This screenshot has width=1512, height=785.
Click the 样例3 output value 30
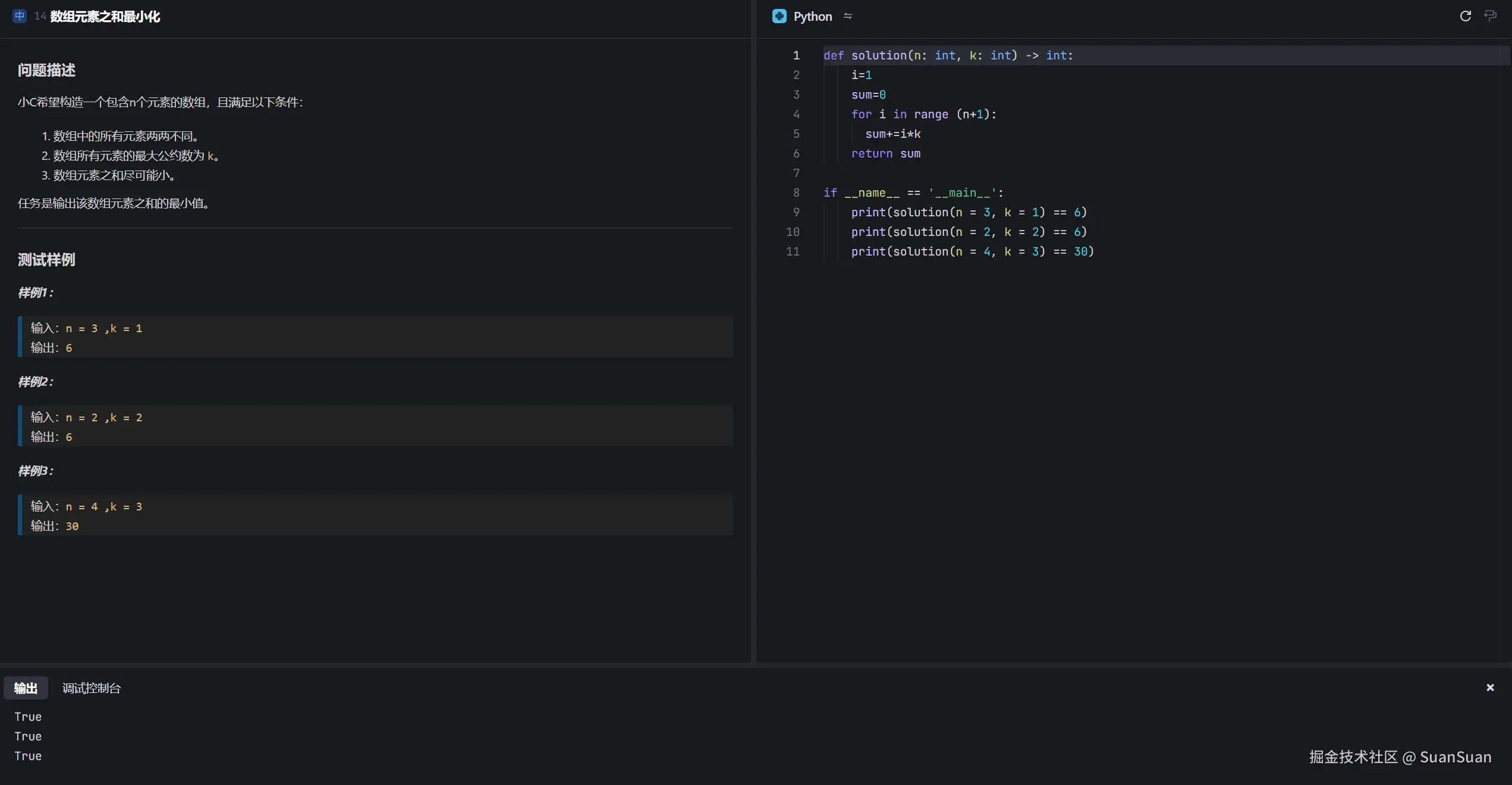(72, 527)
